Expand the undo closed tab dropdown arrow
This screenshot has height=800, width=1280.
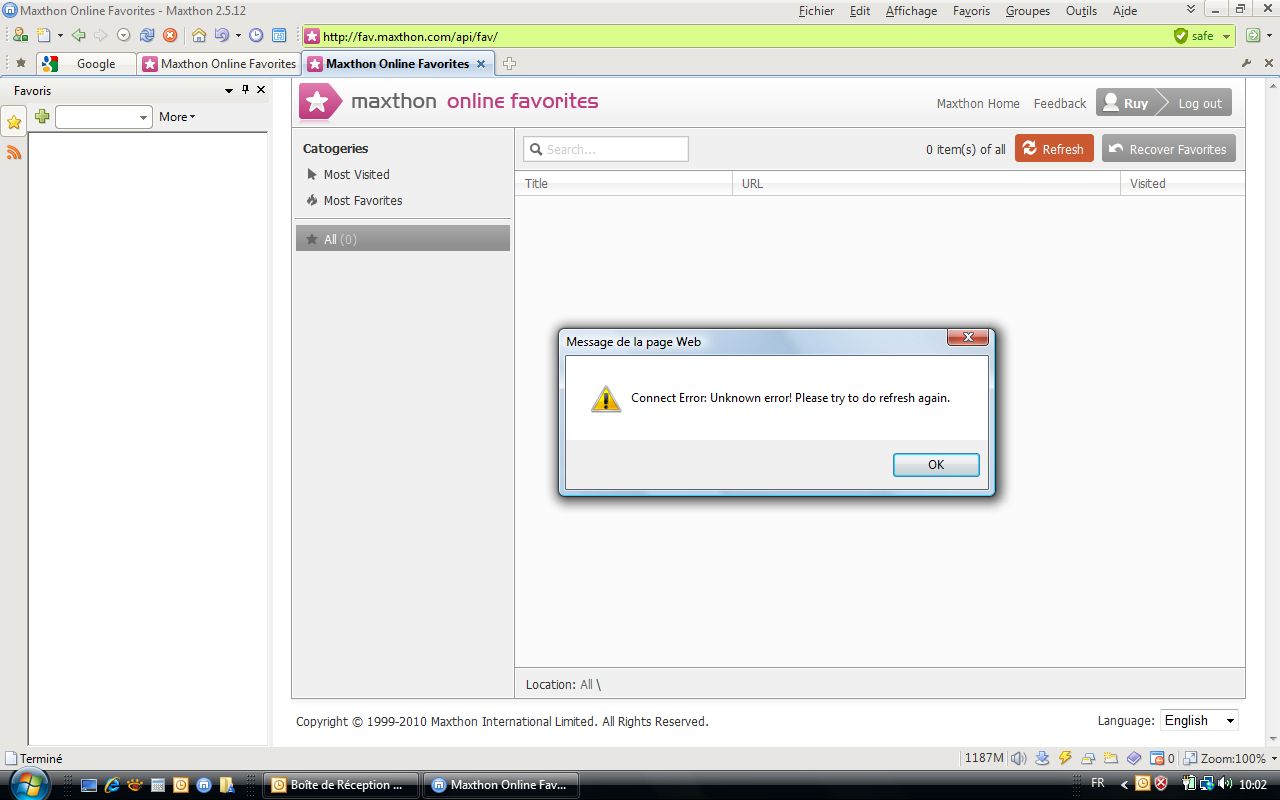point(238,35)
